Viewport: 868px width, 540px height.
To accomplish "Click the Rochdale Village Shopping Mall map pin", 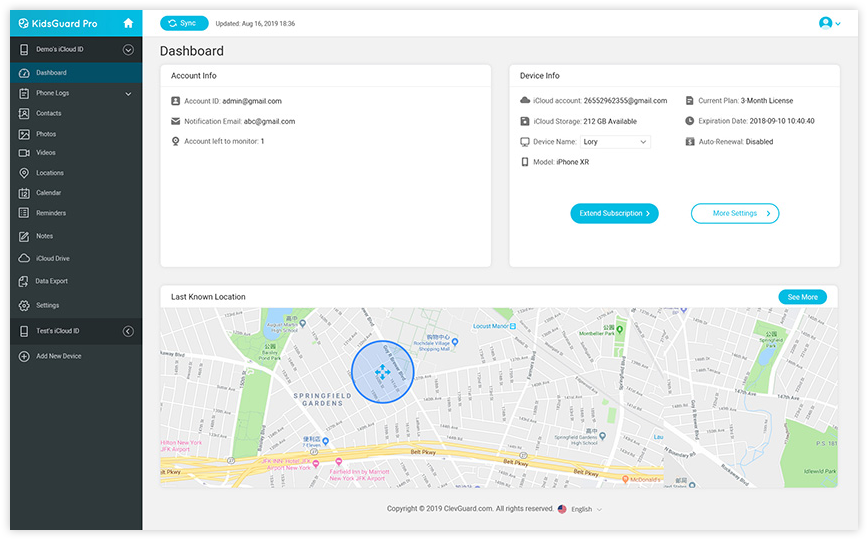I will [454, 342].
